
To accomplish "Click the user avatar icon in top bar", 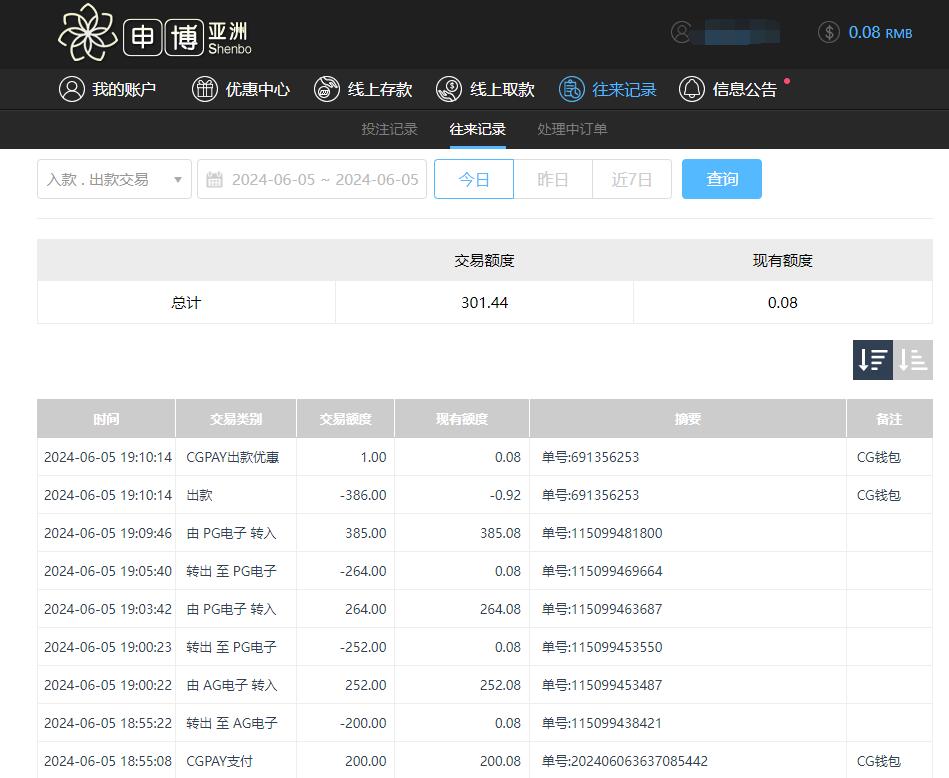I will tap(682, 31).
